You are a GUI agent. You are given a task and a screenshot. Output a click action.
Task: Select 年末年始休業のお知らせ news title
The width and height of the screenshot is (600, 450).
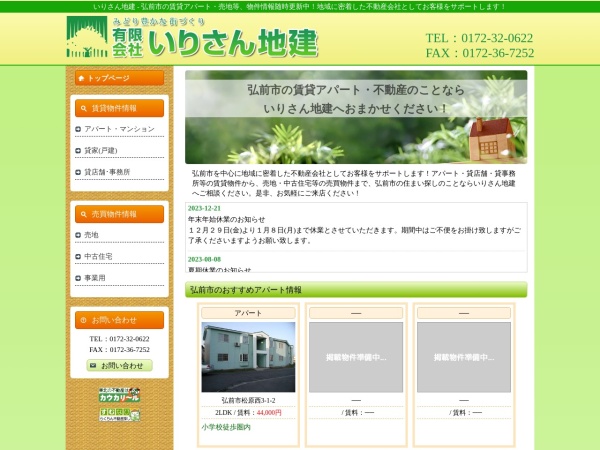[x=227, y=219]
